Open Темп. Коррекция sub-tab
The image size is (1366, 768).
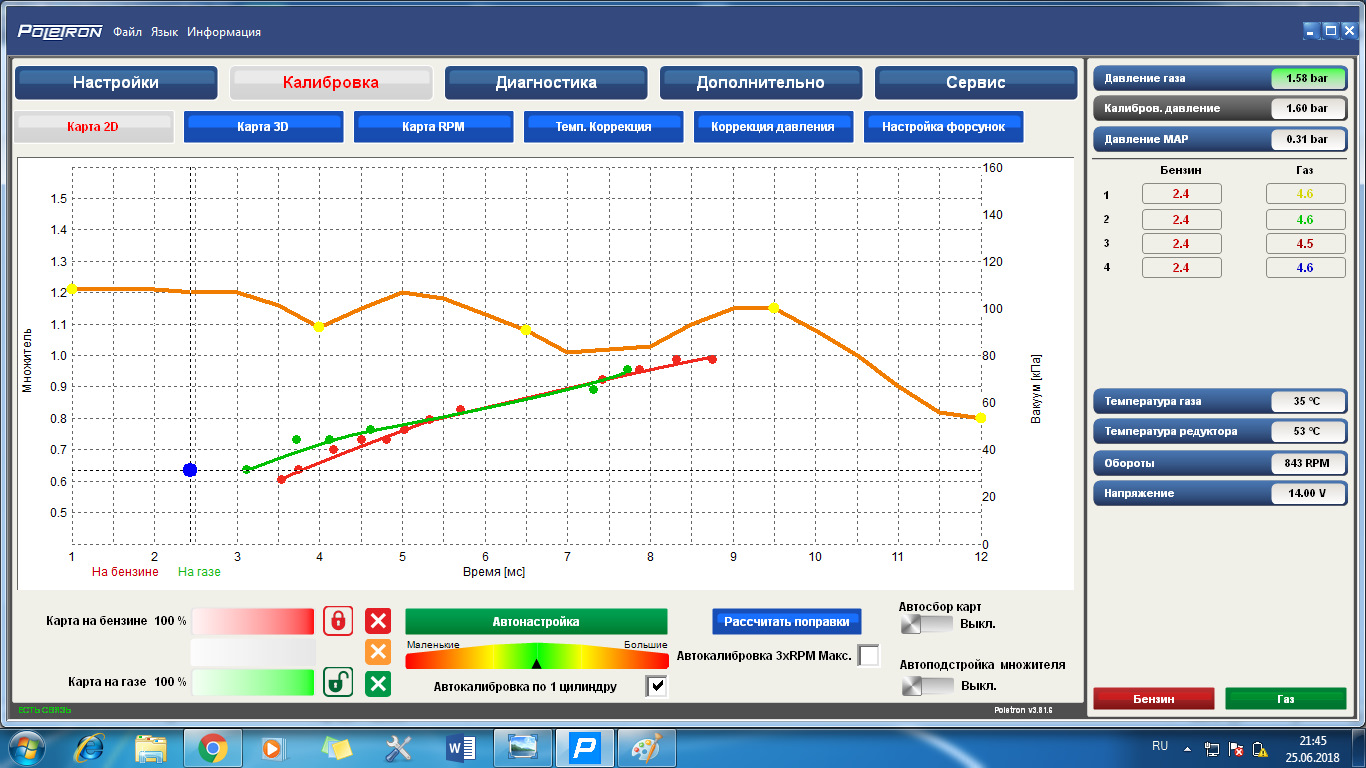(603, 127)
